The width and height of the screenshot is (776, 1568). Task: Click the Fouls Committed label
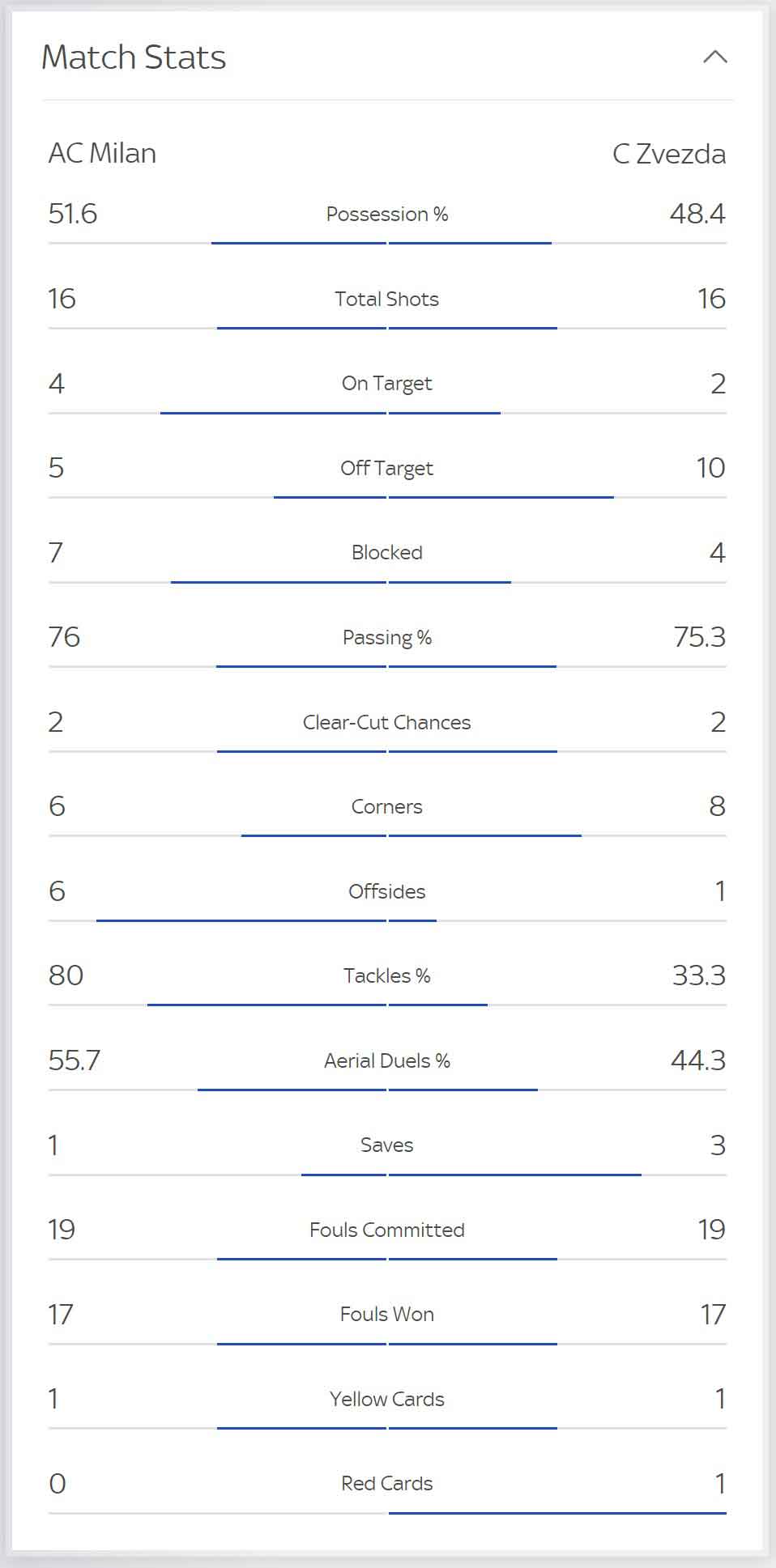pos(387,1230)
